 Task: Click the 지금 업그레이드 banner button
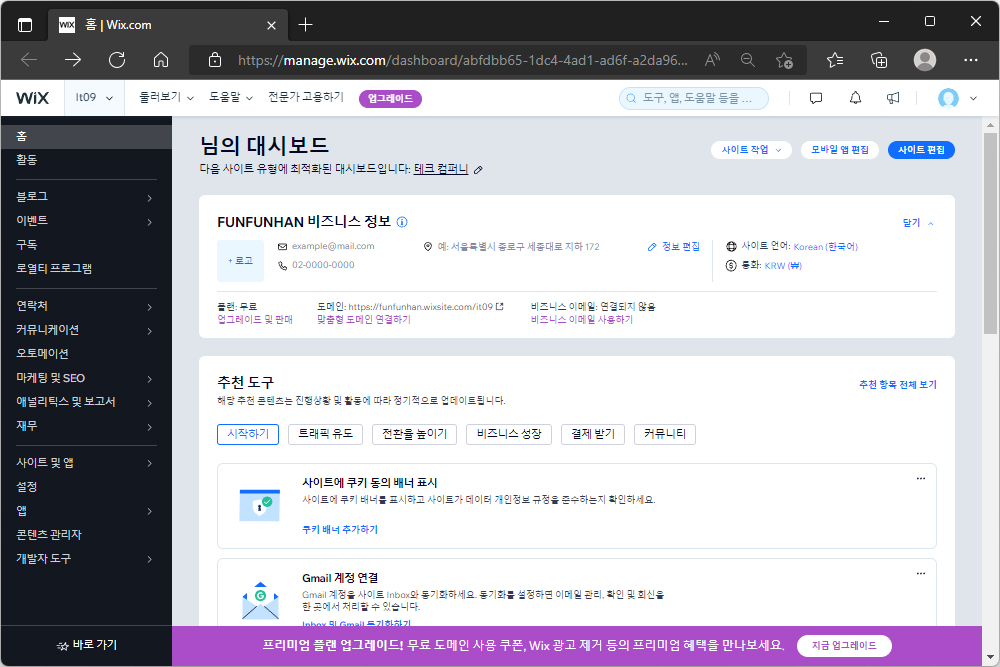click(x=844, y=645)
